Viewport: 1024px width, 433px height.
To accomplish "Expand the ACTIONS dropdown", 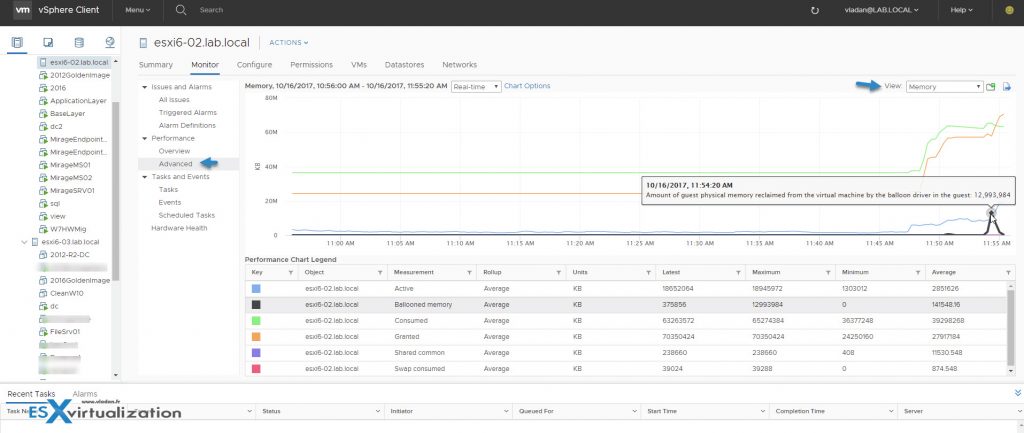I will click(x=289, y=43).
